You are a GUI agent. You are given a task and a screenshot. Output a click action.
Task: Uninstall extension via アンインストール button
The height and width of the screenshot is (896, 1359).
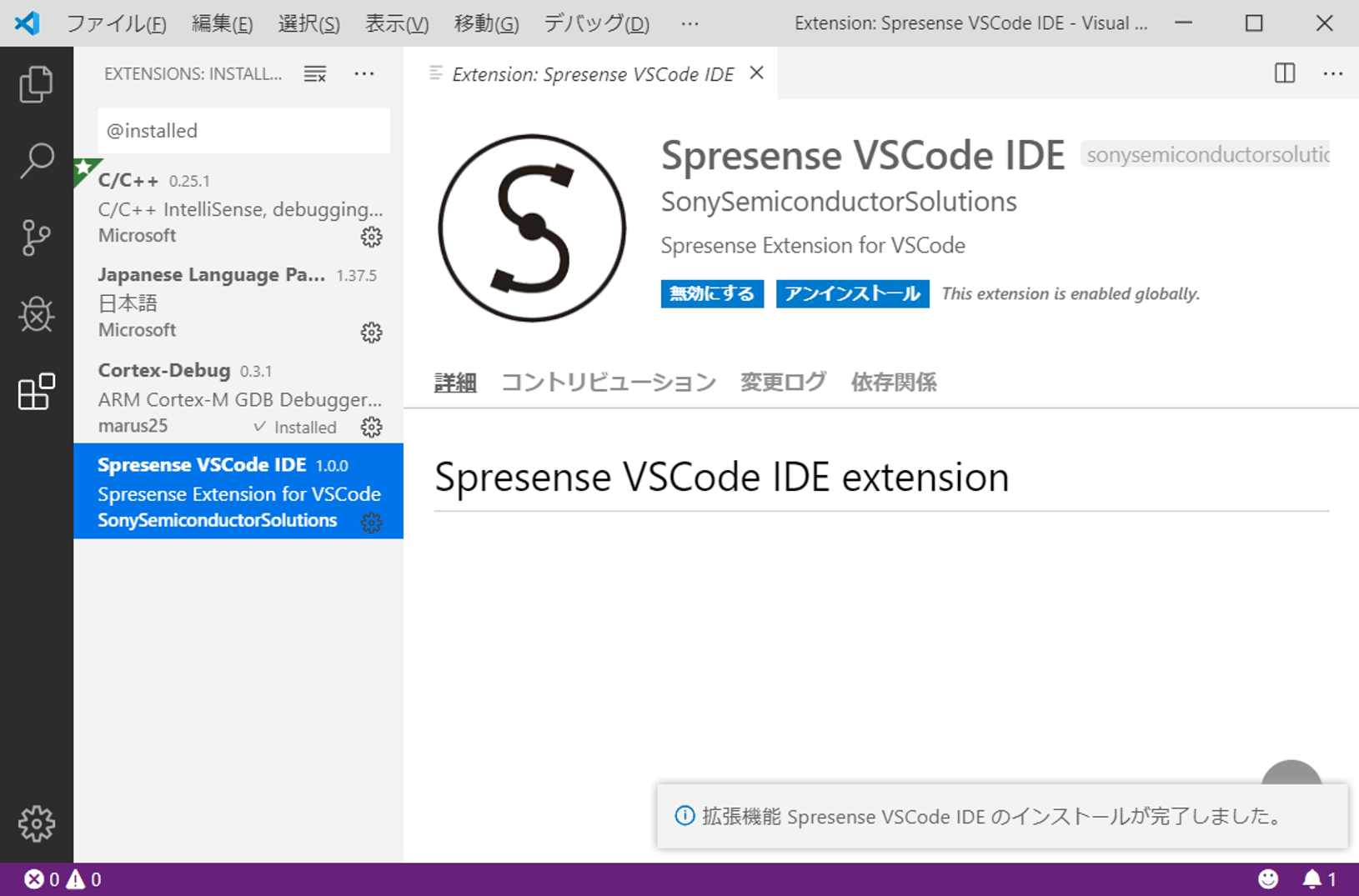[852, 293]
